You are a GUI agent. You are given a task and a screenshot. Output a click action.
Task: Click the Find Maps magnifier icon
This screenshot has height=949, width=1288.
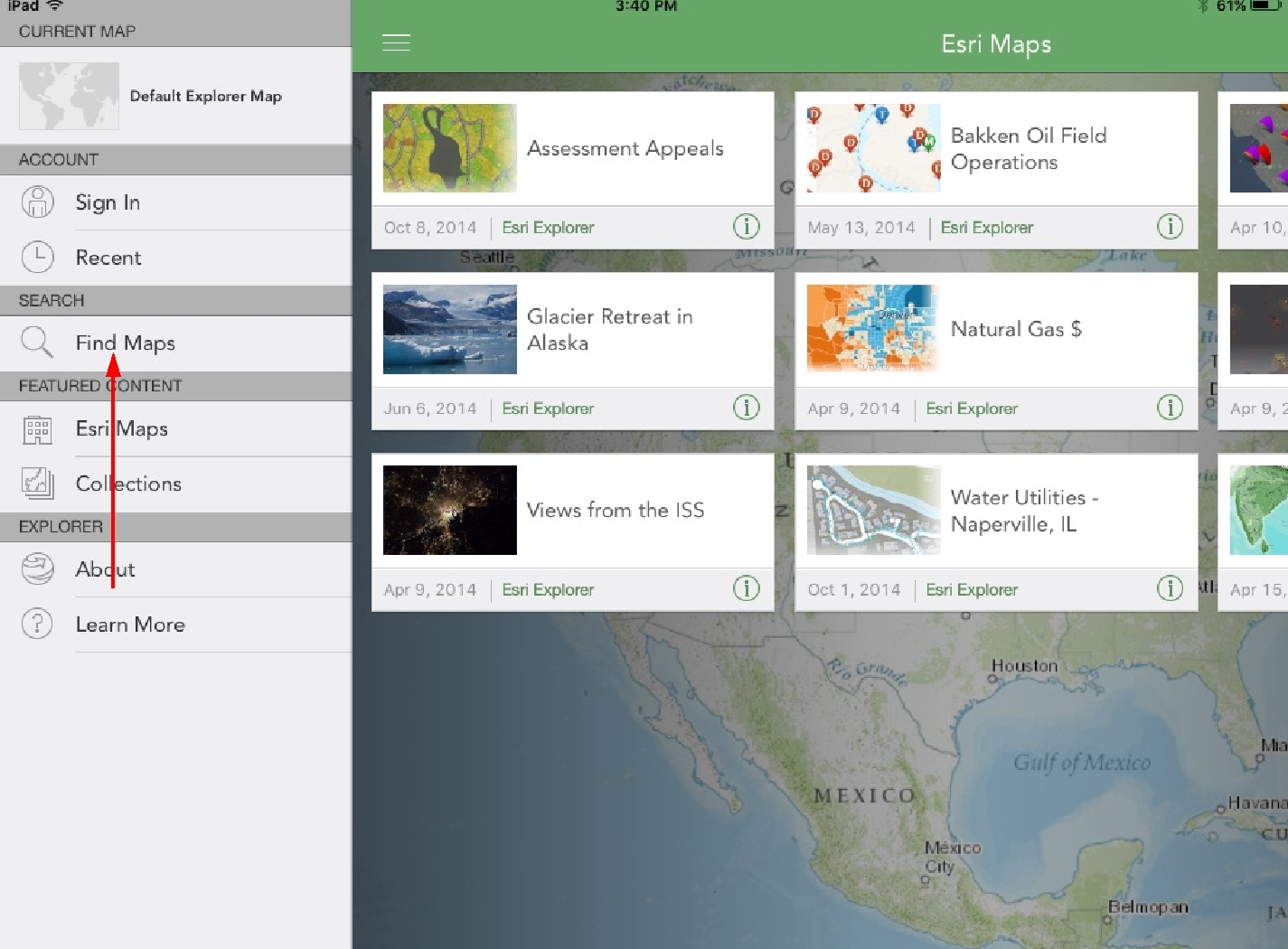[37, 343]
